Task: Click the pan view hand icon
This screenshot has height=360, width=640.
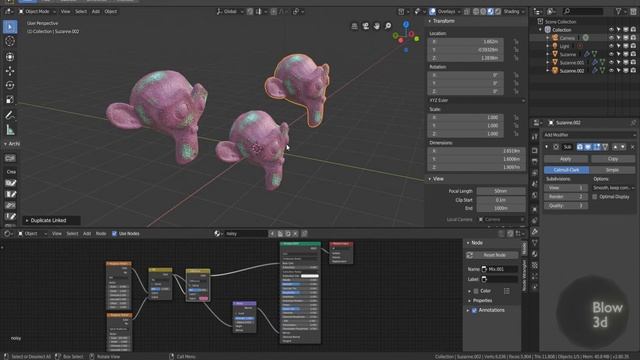Action: click(x=377, y=26)
